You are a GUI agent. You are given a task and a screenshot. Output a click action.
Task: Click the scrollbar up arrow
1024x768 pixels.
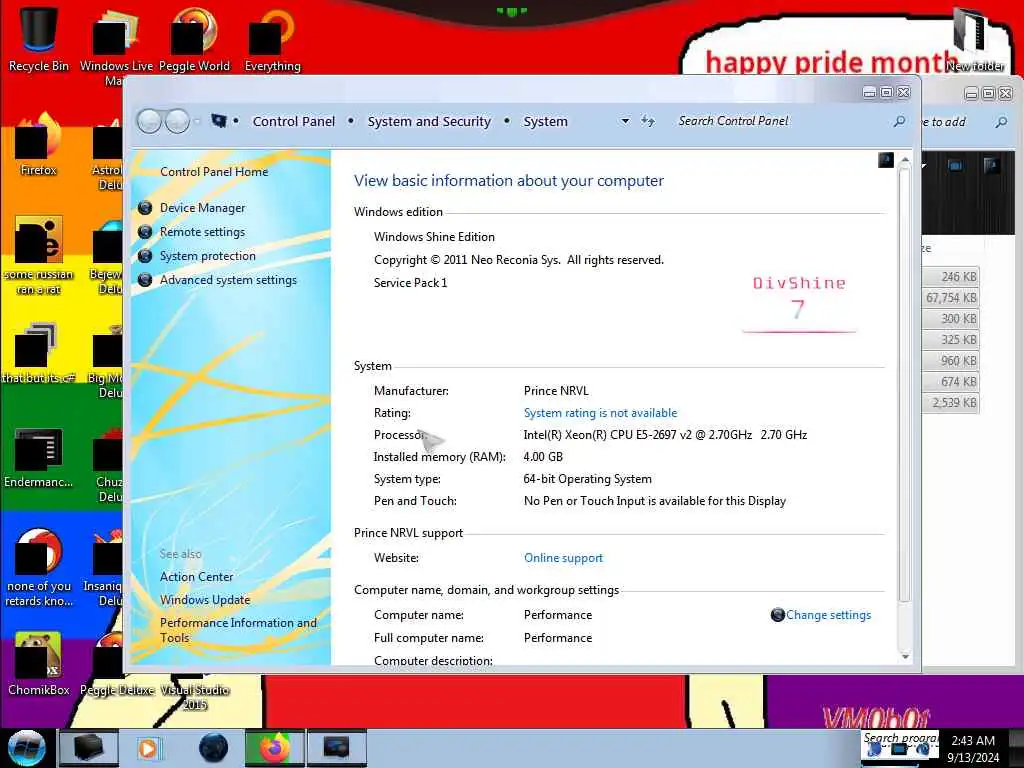coord(904,160)
